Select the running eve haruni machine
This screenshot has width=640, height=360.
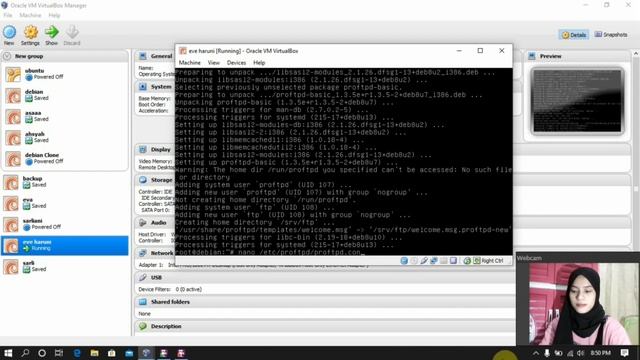pos(65,246)
